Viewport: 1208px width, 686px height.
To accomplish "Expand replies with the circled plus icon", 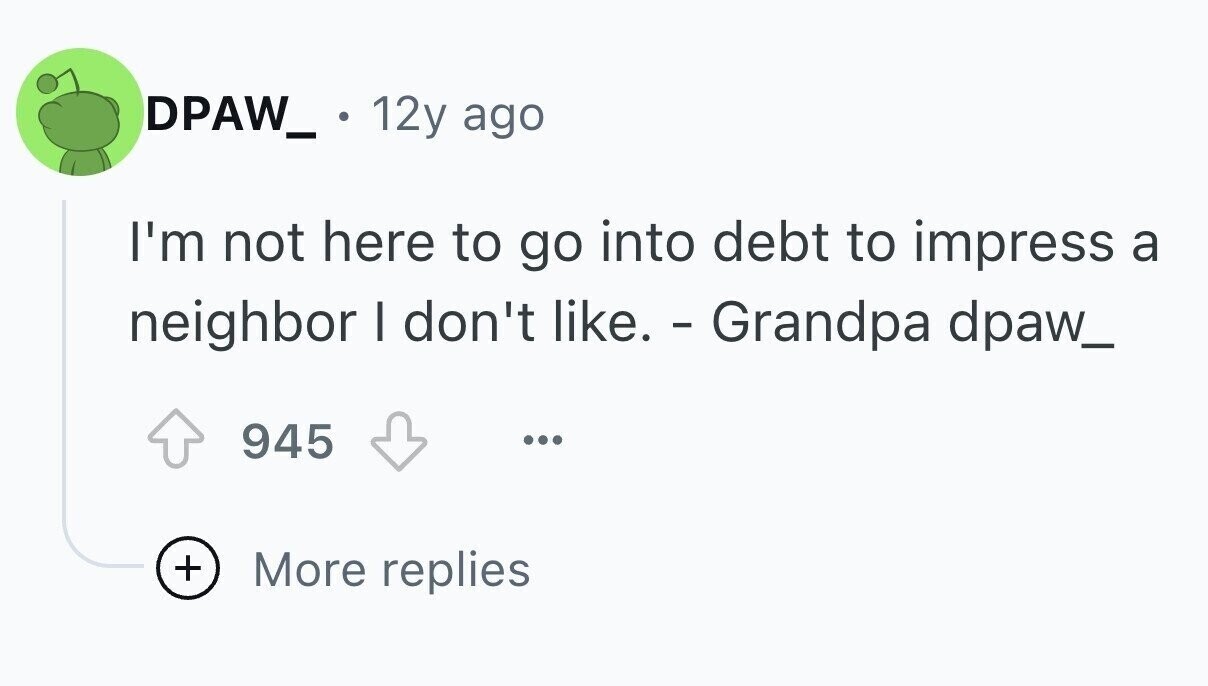I will coord(185,570).
